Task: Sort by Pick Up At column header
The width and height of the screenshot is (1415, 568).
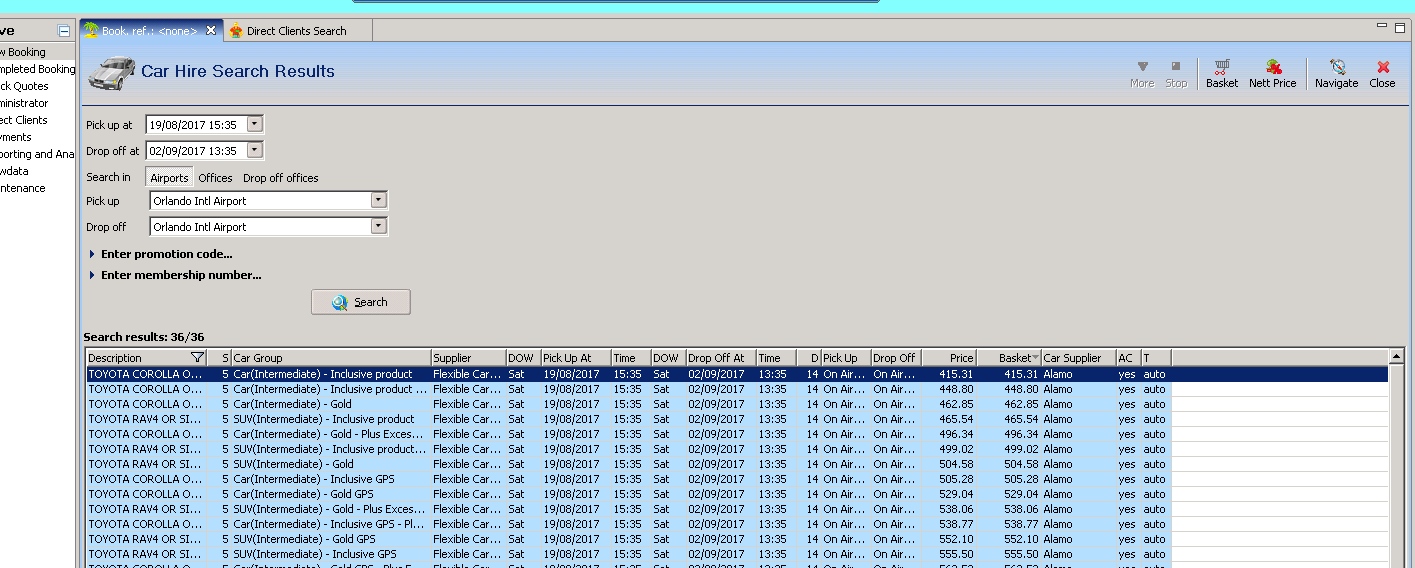Action: pos(576,358)
